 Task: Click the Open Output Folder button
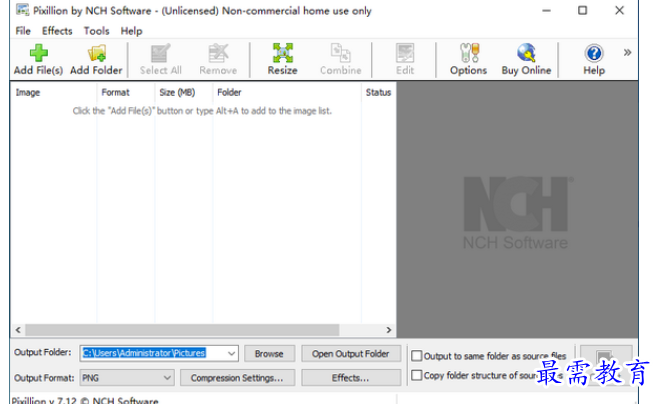[x=351, y=354]
